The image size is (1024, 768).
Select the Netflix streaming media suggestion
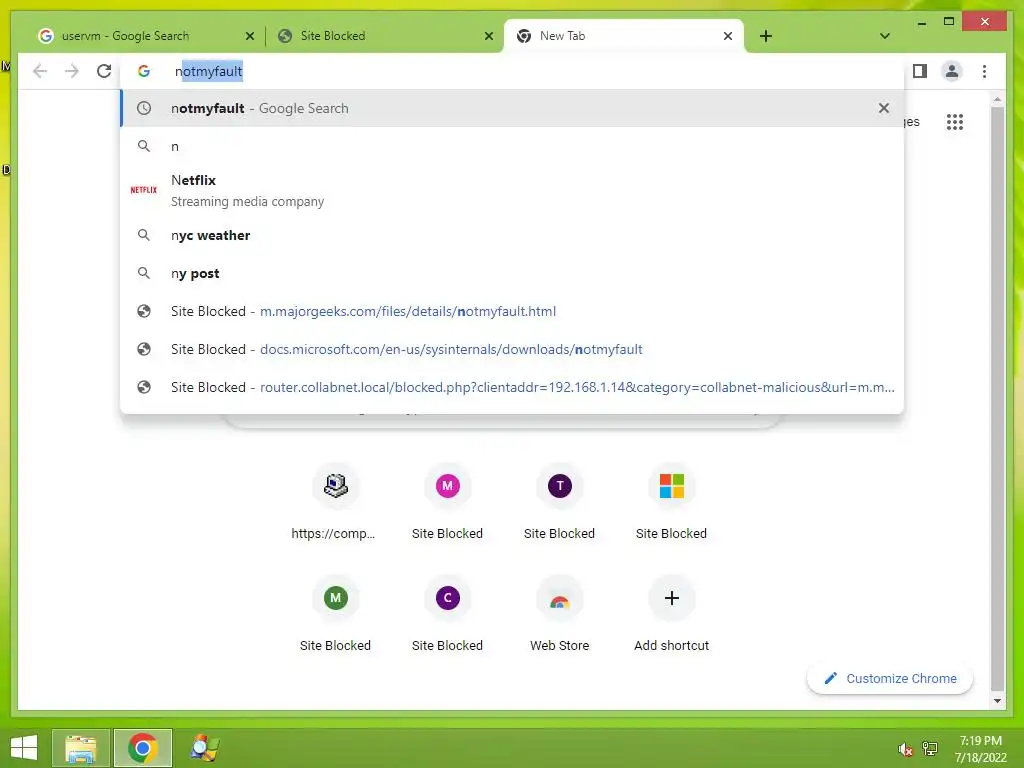click(x=512, y=190)
